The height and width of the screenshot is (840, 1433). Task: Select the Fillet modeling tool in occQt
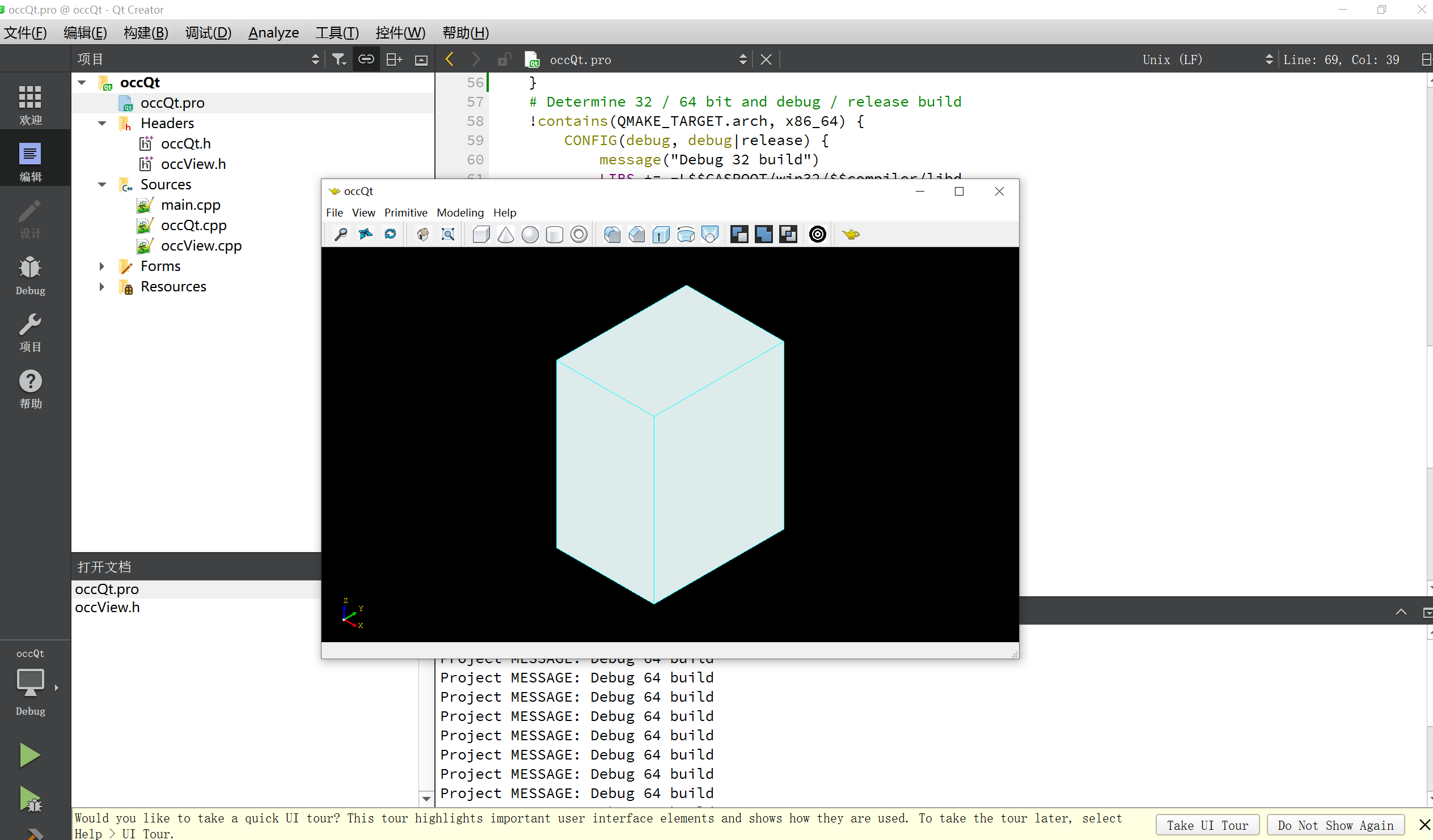613,234
